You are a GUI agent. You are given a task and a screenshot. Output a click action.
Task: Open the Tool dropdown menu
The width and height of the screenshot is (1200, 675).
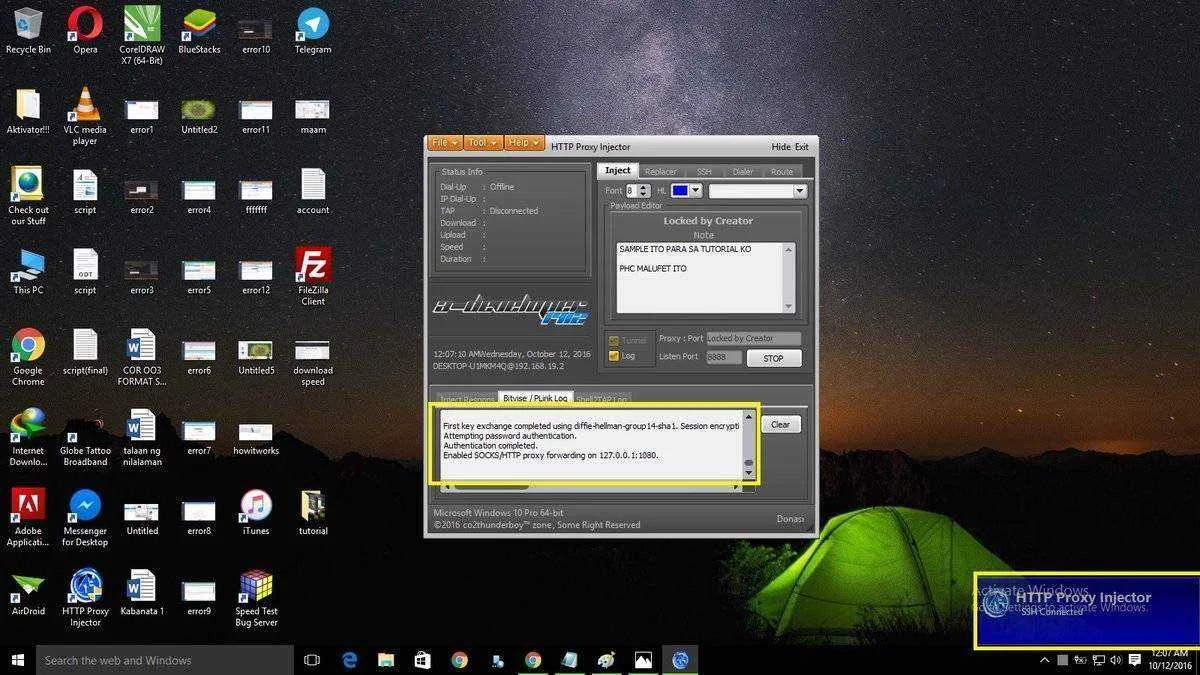click(483, 143)
